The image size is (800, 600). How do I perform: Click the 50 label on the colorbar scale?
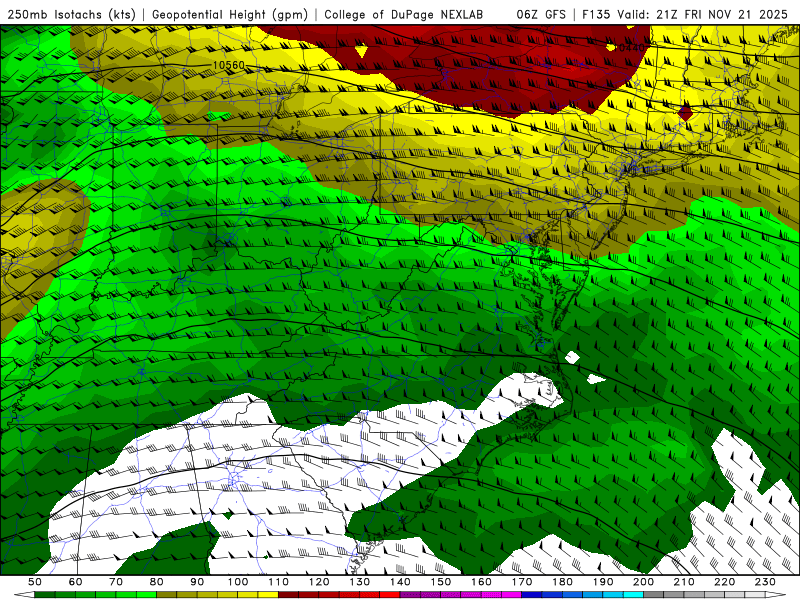point(35,582)
